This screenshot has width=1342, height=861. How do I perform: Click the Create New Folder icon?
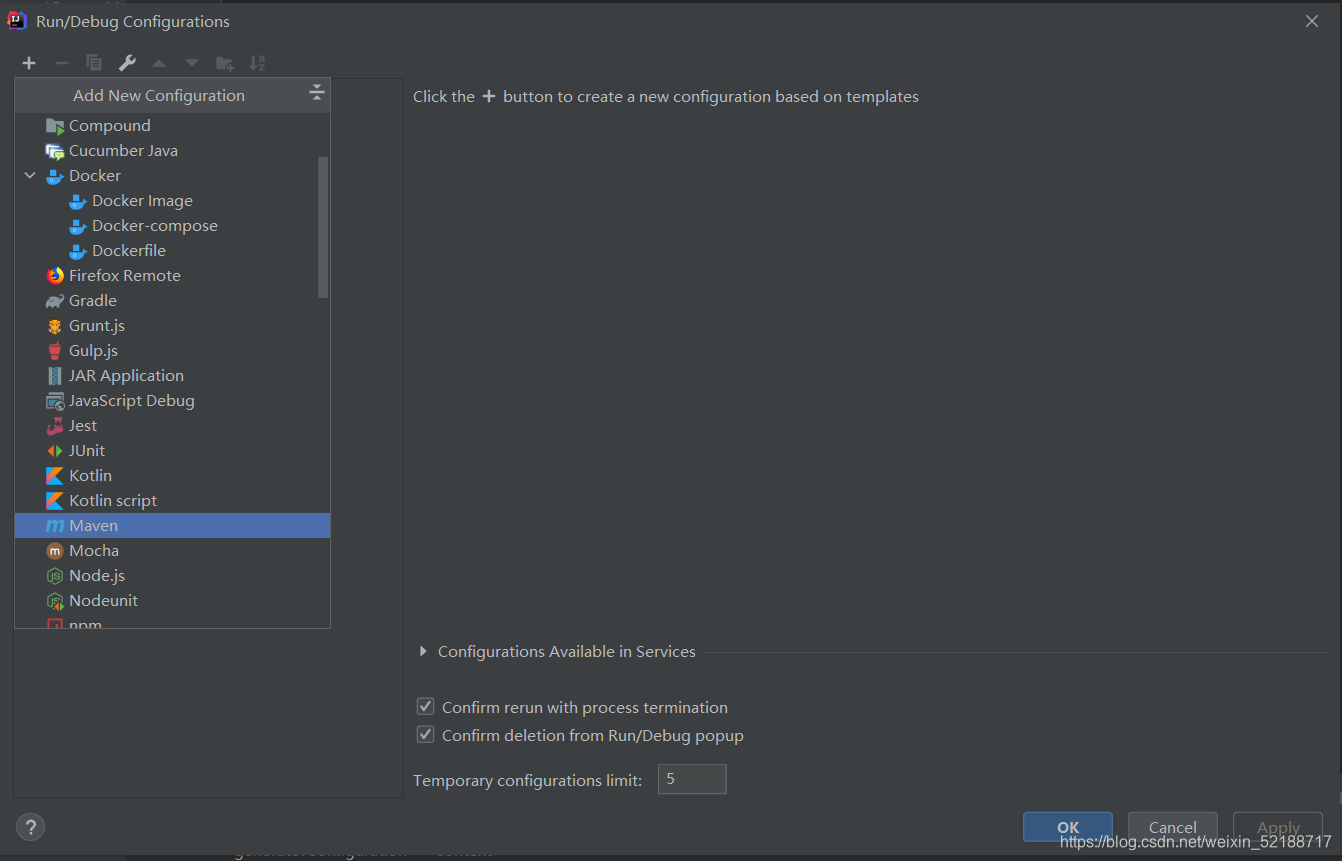[x=225, y=63]
